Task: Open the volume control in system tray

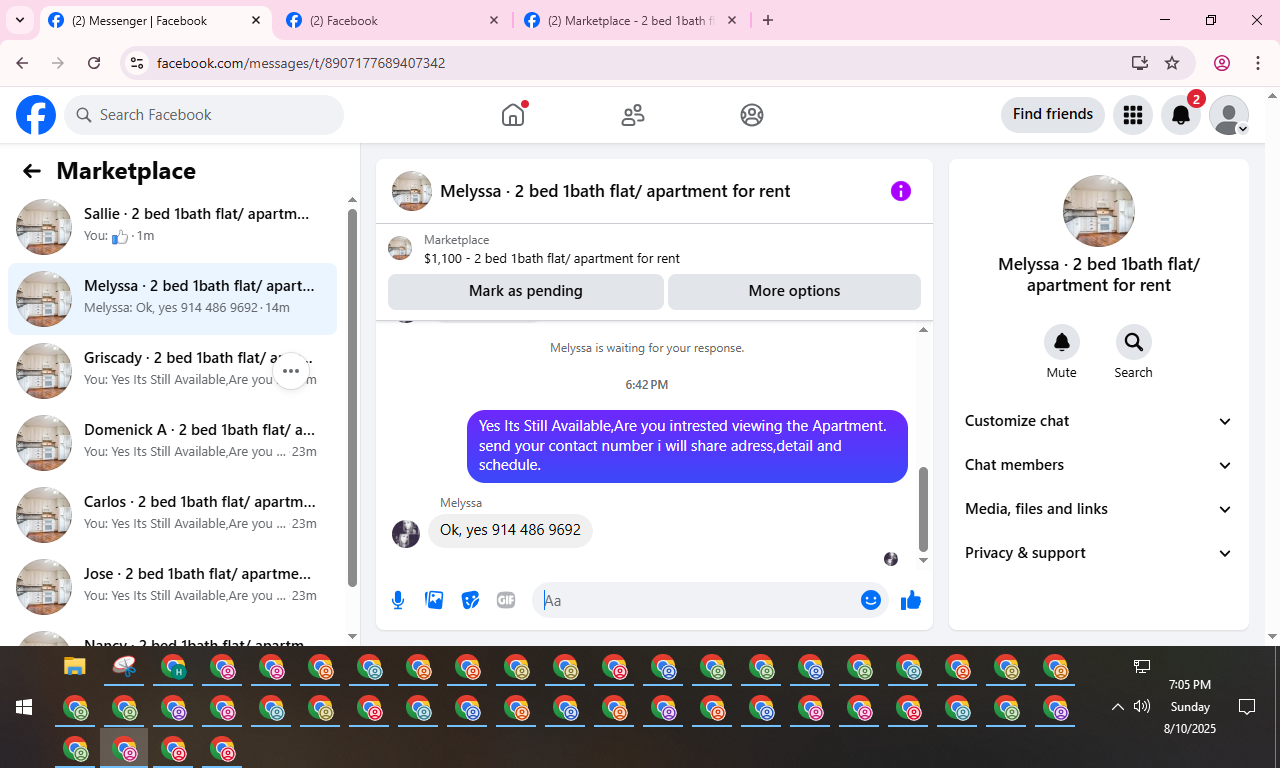Action: 1142,707
